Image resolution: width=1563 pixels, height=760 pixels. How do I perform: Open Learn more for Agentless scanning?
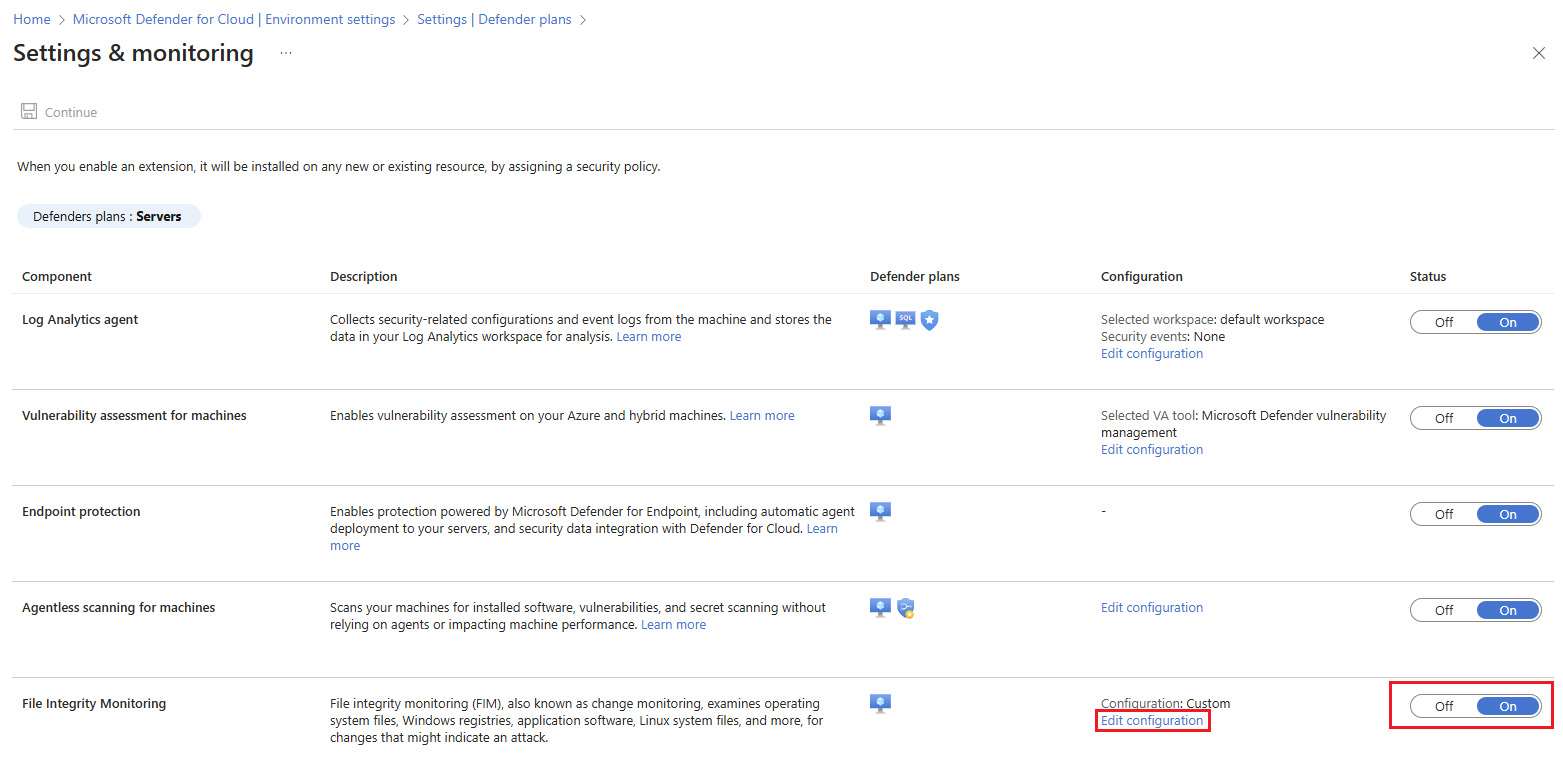673,624
